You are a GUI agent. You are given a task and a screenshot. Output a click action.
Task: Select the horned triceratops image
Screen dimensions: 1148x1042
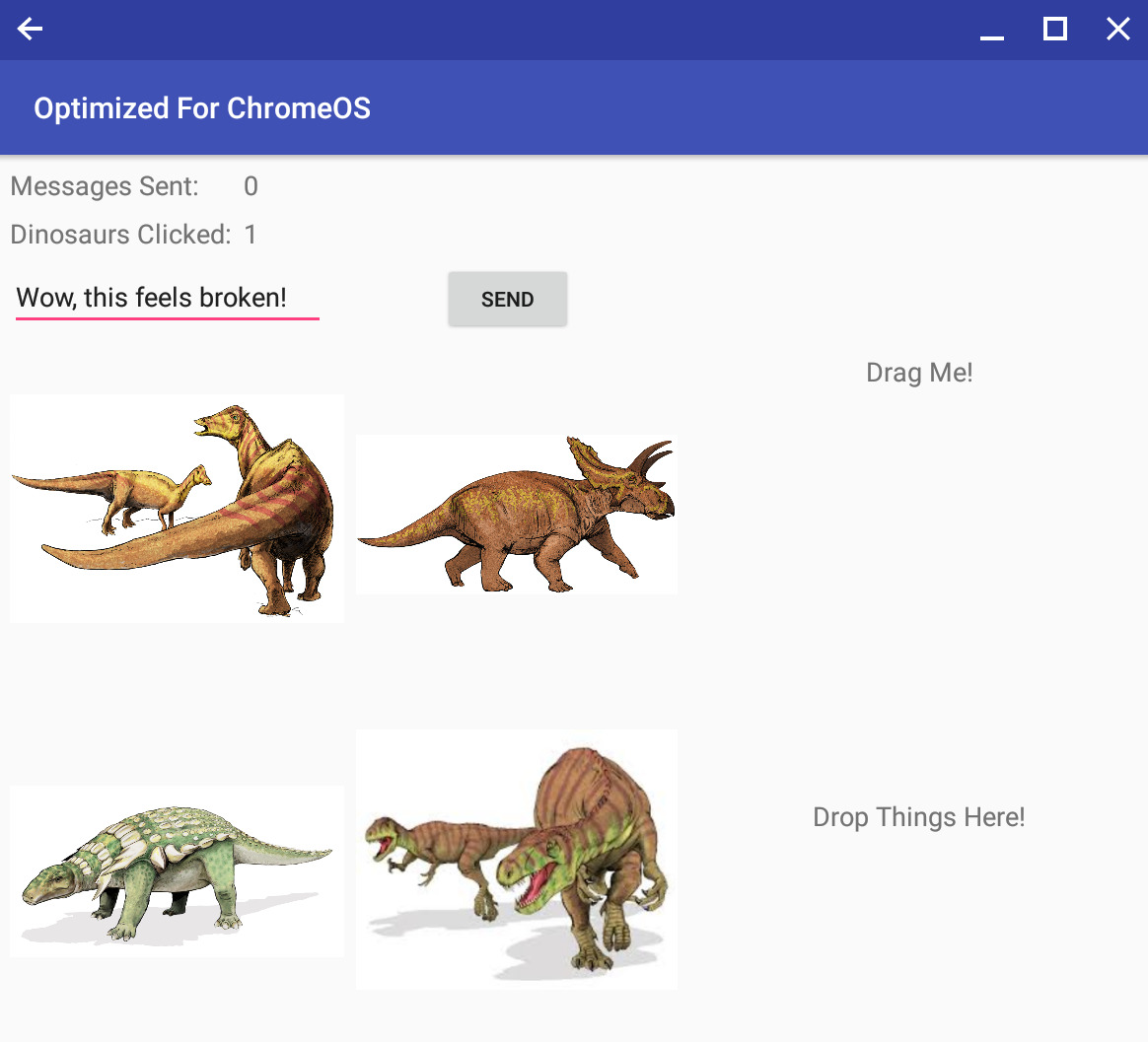(x=516, y=515)
